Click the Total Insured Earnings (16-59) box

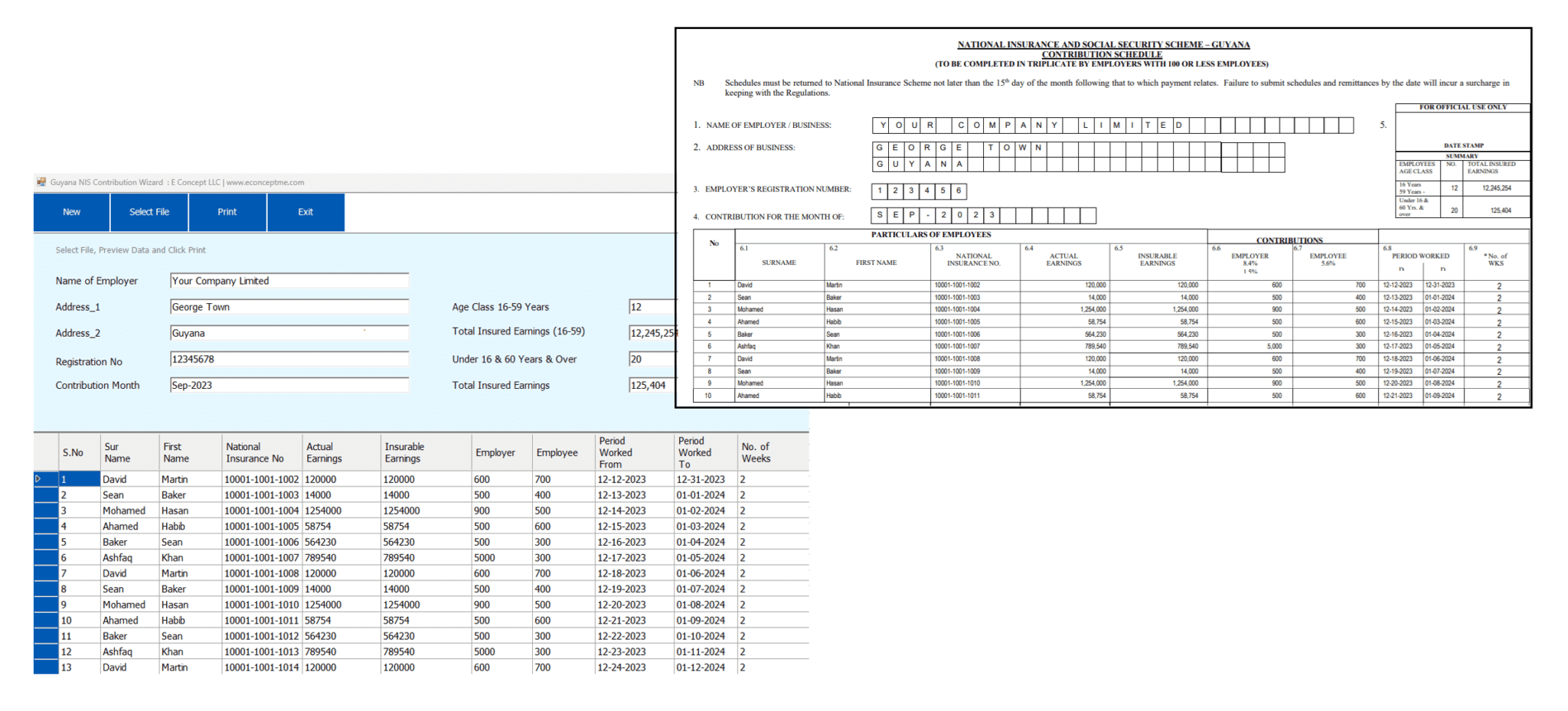652,333
